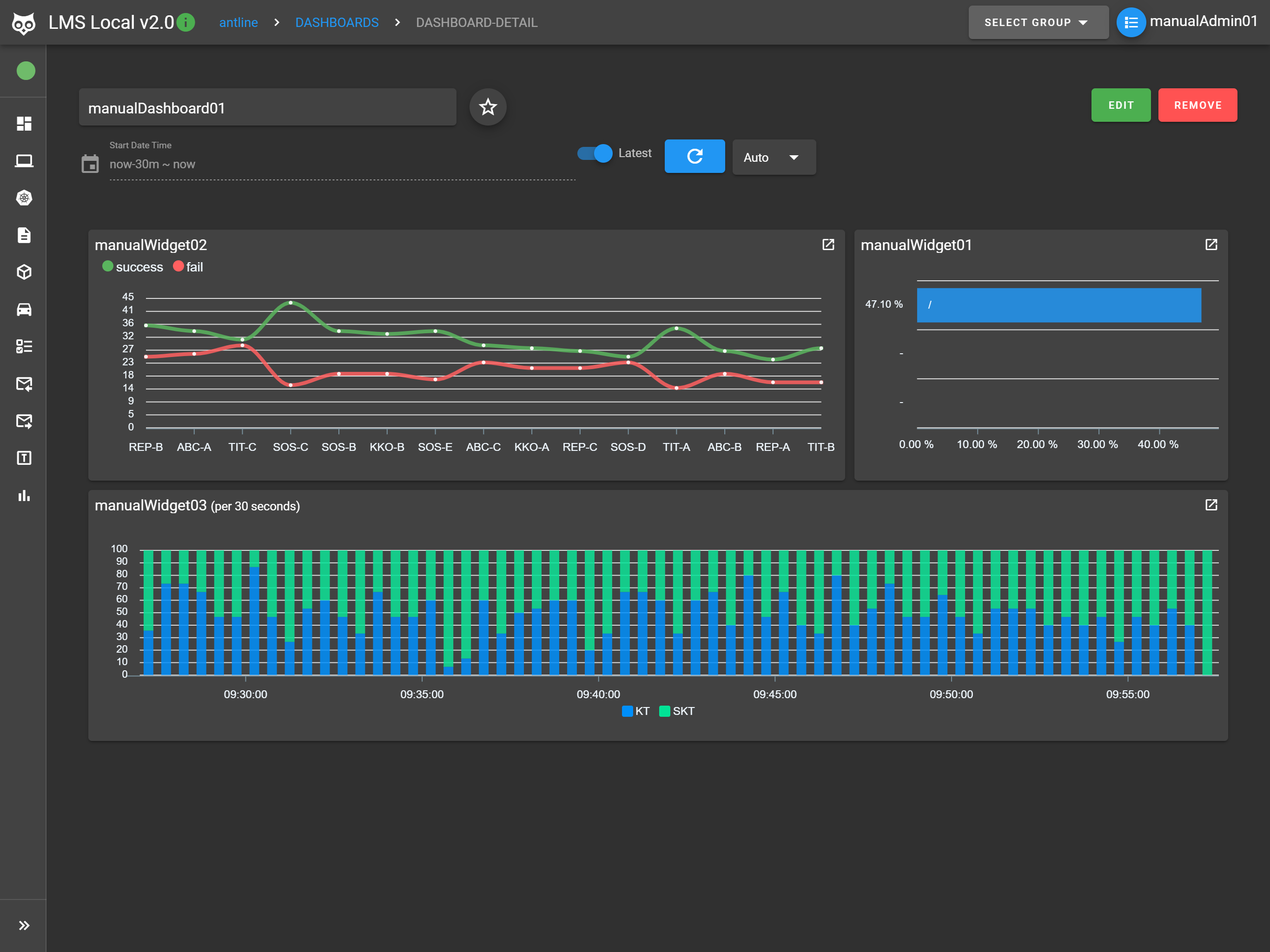Open manualWidget03 external link icon
Viewport: 1270px width, 952px height.
coord(1211,505)
